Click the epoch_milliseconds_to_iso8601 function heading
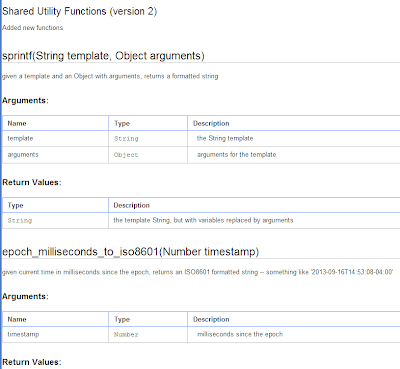Image resolution: width=400 pixels, height=369 pixels. coord(130,251)
